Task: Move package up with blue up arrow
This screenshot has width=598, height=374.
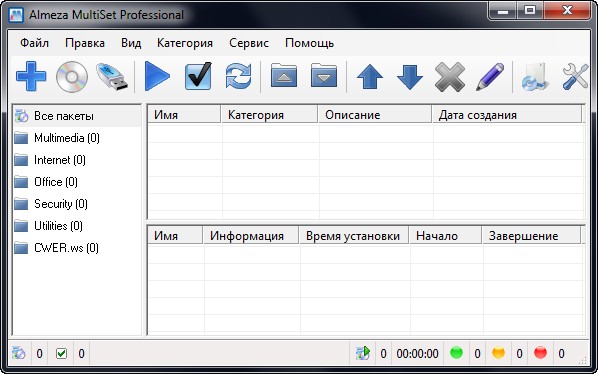Action: click(x=370, y=77)
